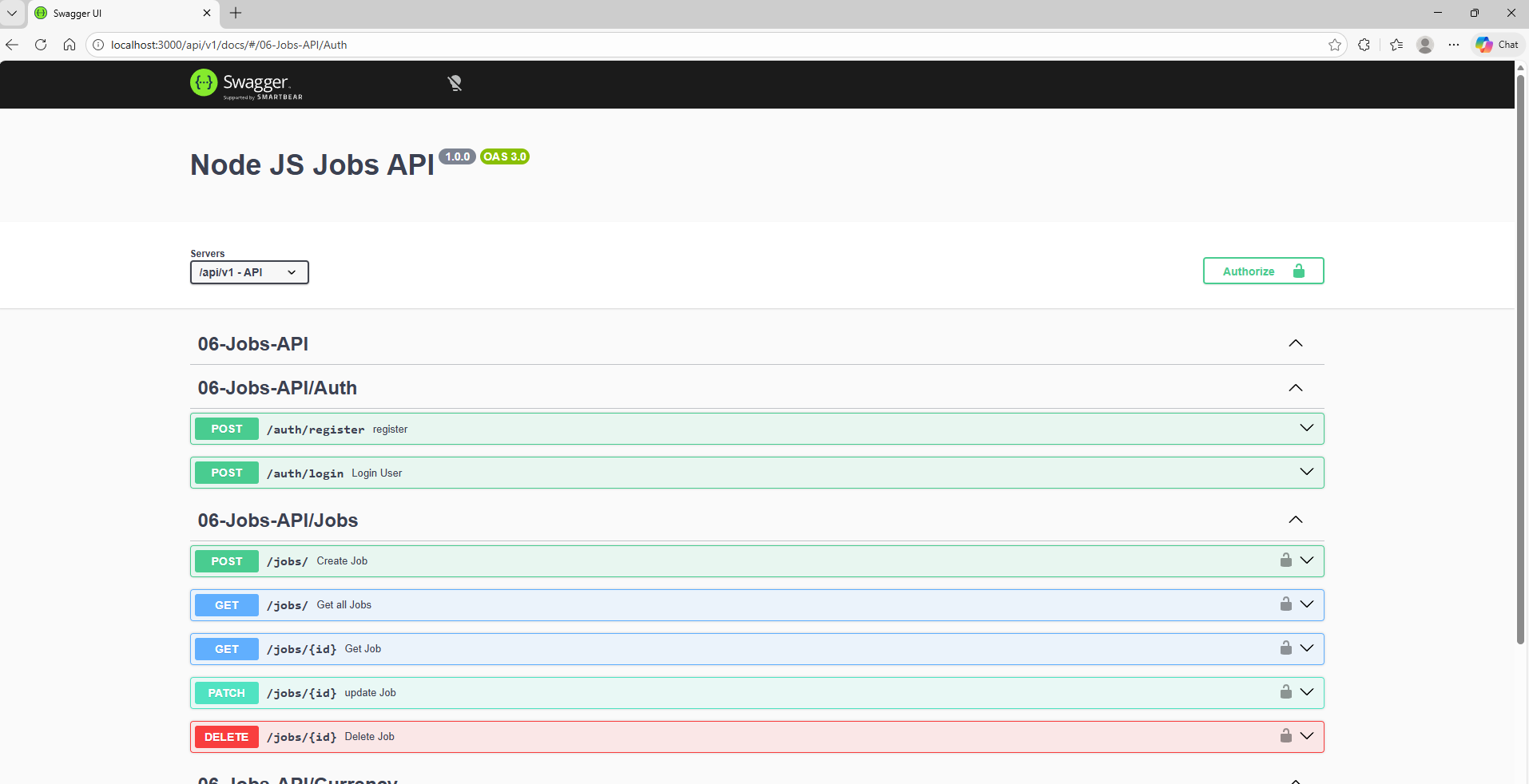Click lock icon on update Job row
Viewport: 1529px width, 784px height.
tap(1286, 692)
